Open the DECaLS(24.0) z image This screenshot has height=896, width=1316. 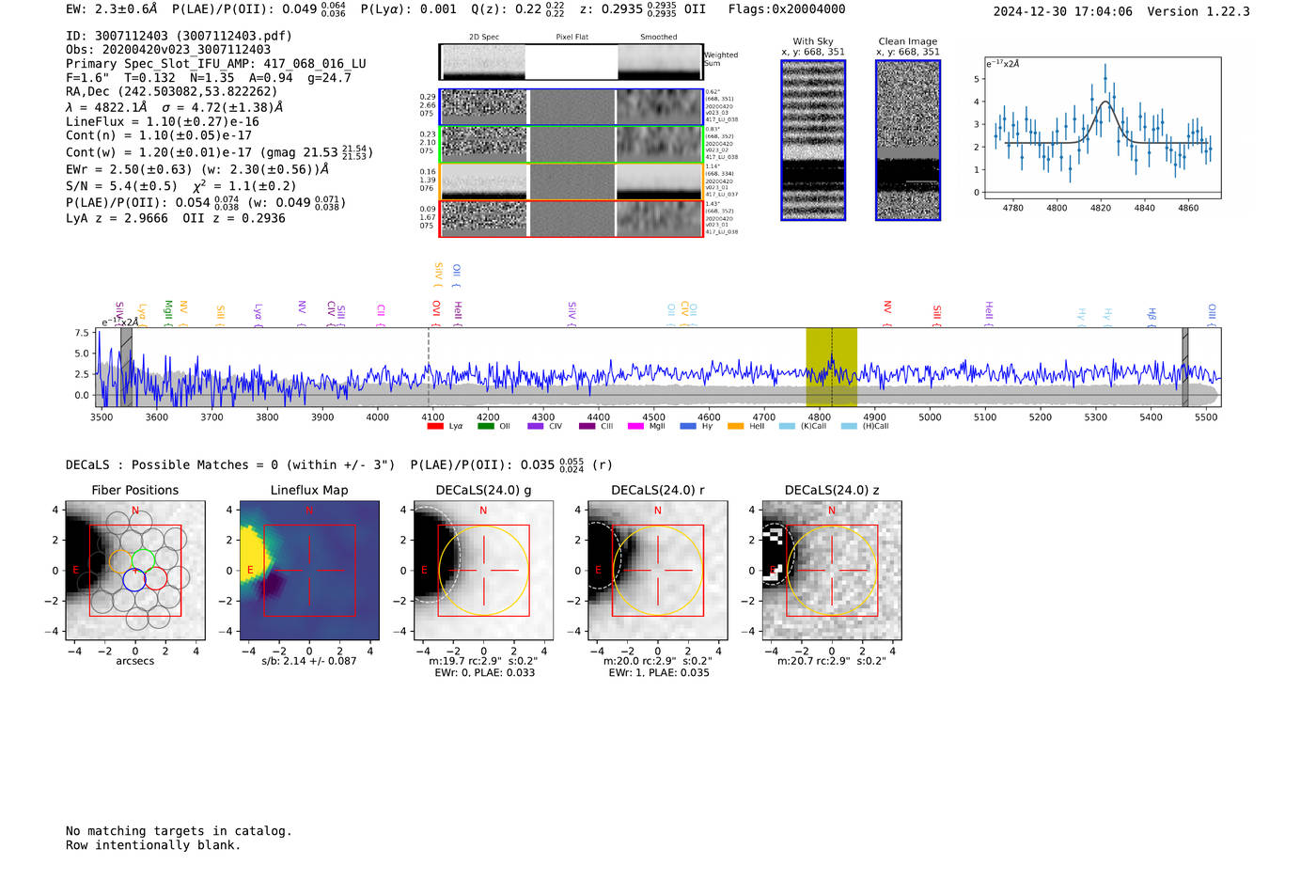(x=831, y=570)
